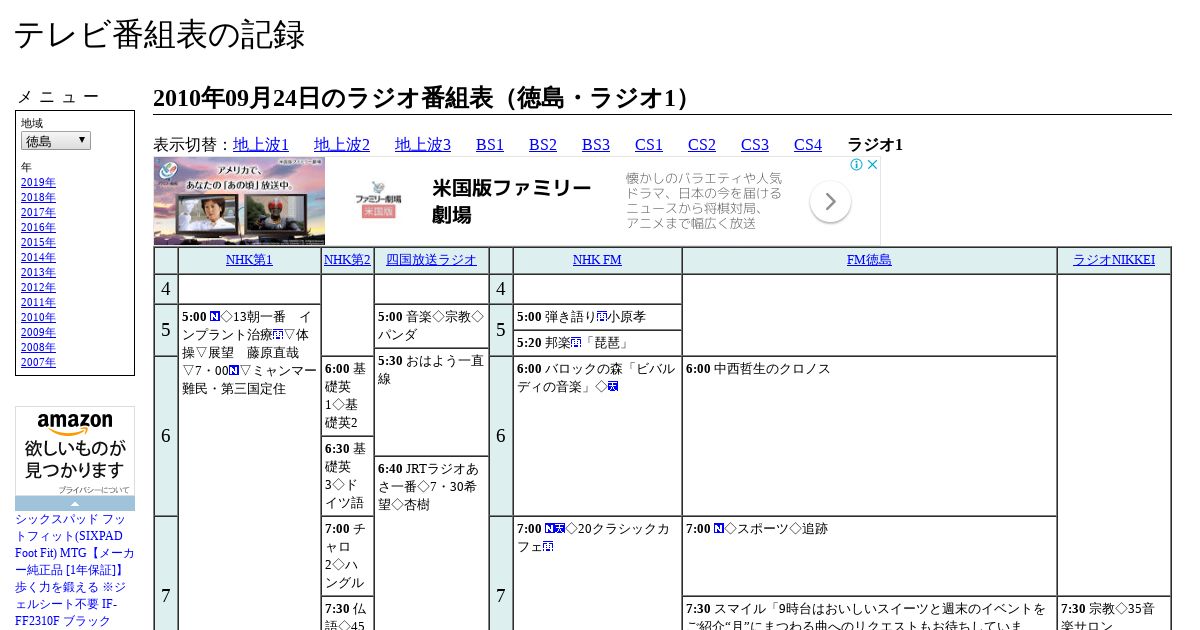Click the 5:20 邦楽「琵琶」 program cell

click(x=597, y=343)
